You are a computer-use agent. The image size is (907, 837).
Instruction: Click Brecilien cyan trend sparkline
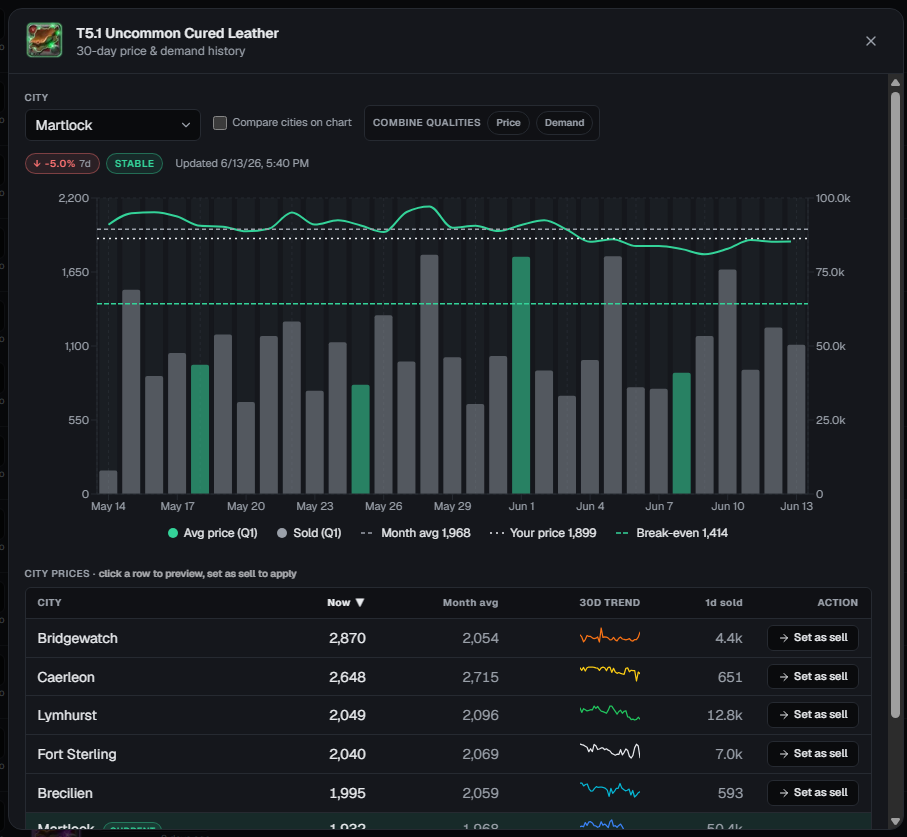[x=610, y=790]
